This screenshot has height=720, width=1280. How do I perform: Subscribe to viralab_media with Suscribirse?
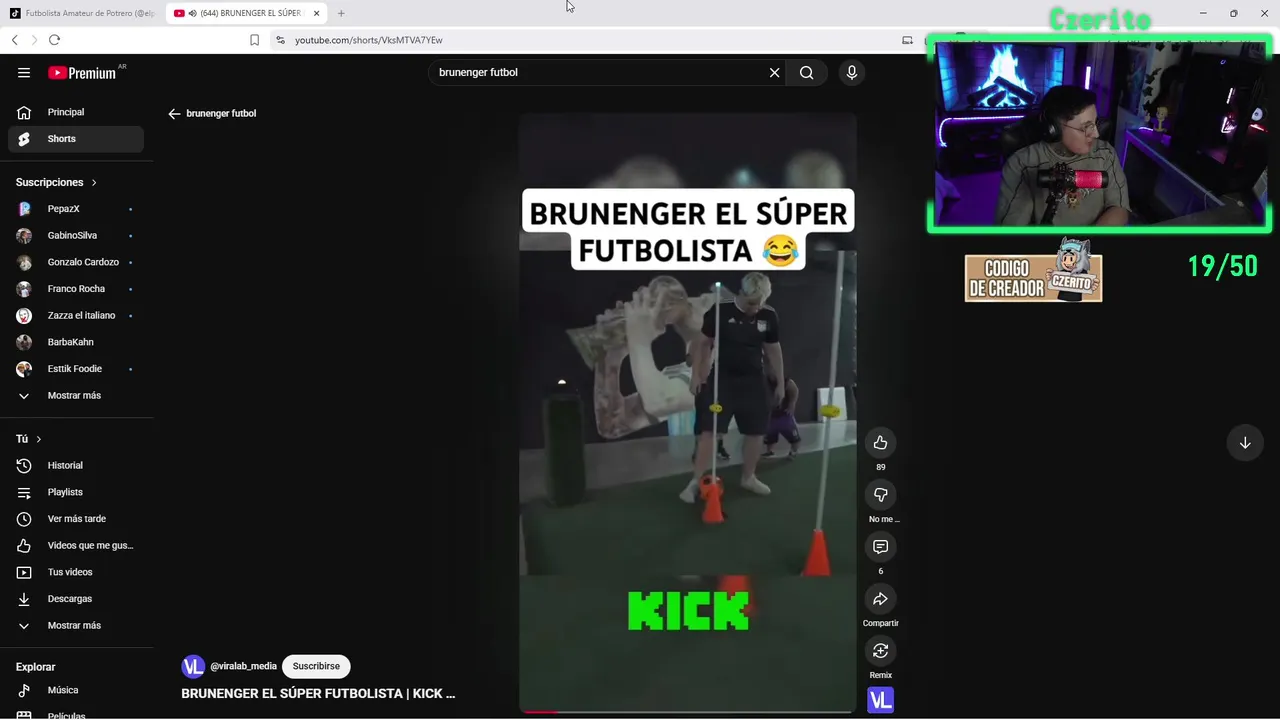click(x=316, y=666)
